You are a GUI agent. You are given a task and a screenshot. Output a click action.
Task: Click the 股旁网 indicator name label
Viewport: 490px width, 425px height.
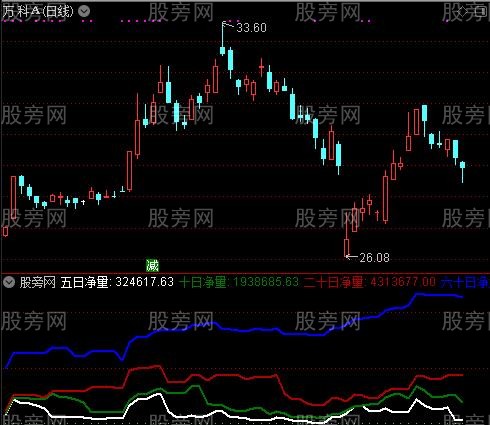click(37, 283)
